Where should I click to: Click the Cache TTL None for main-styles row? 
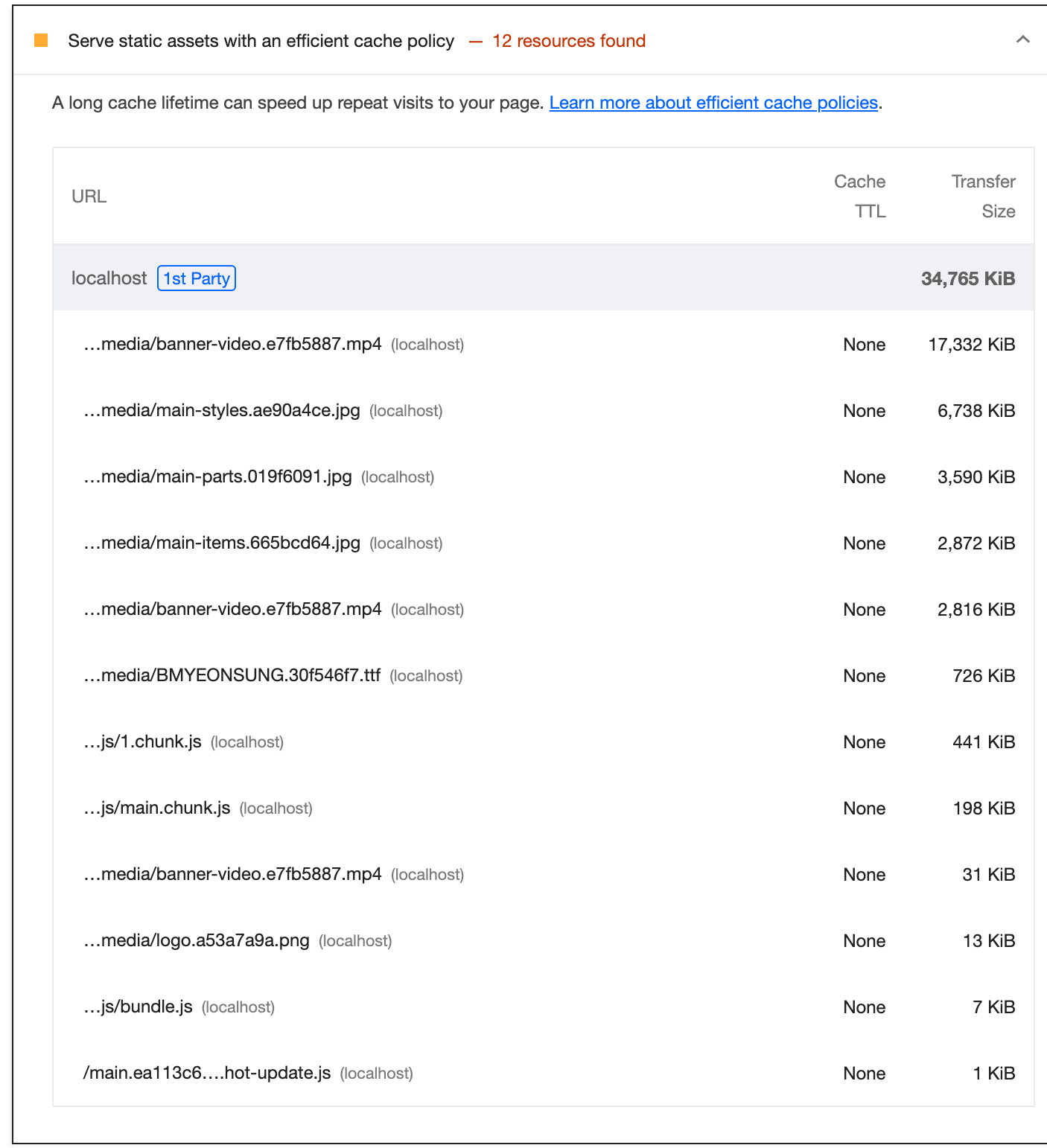(864, 410)
